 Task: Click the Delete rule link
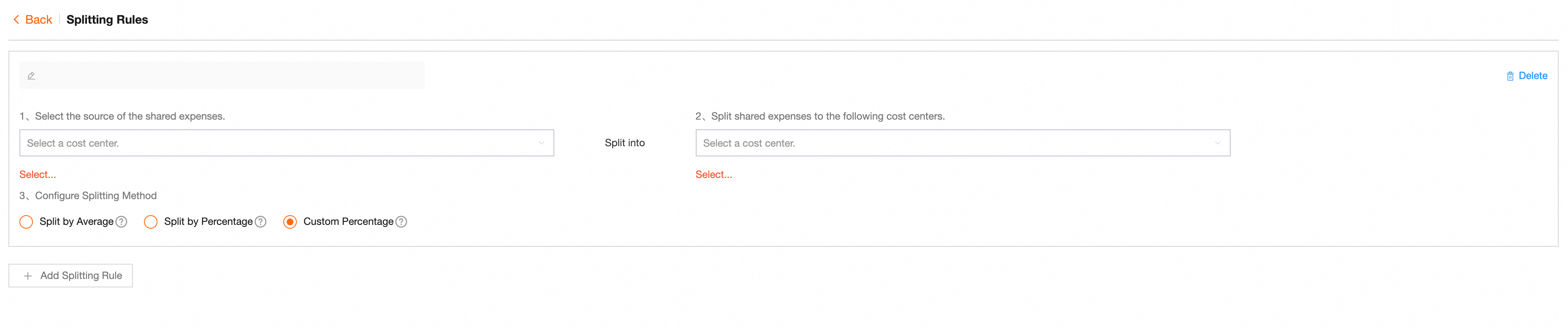coord(1532,76)
